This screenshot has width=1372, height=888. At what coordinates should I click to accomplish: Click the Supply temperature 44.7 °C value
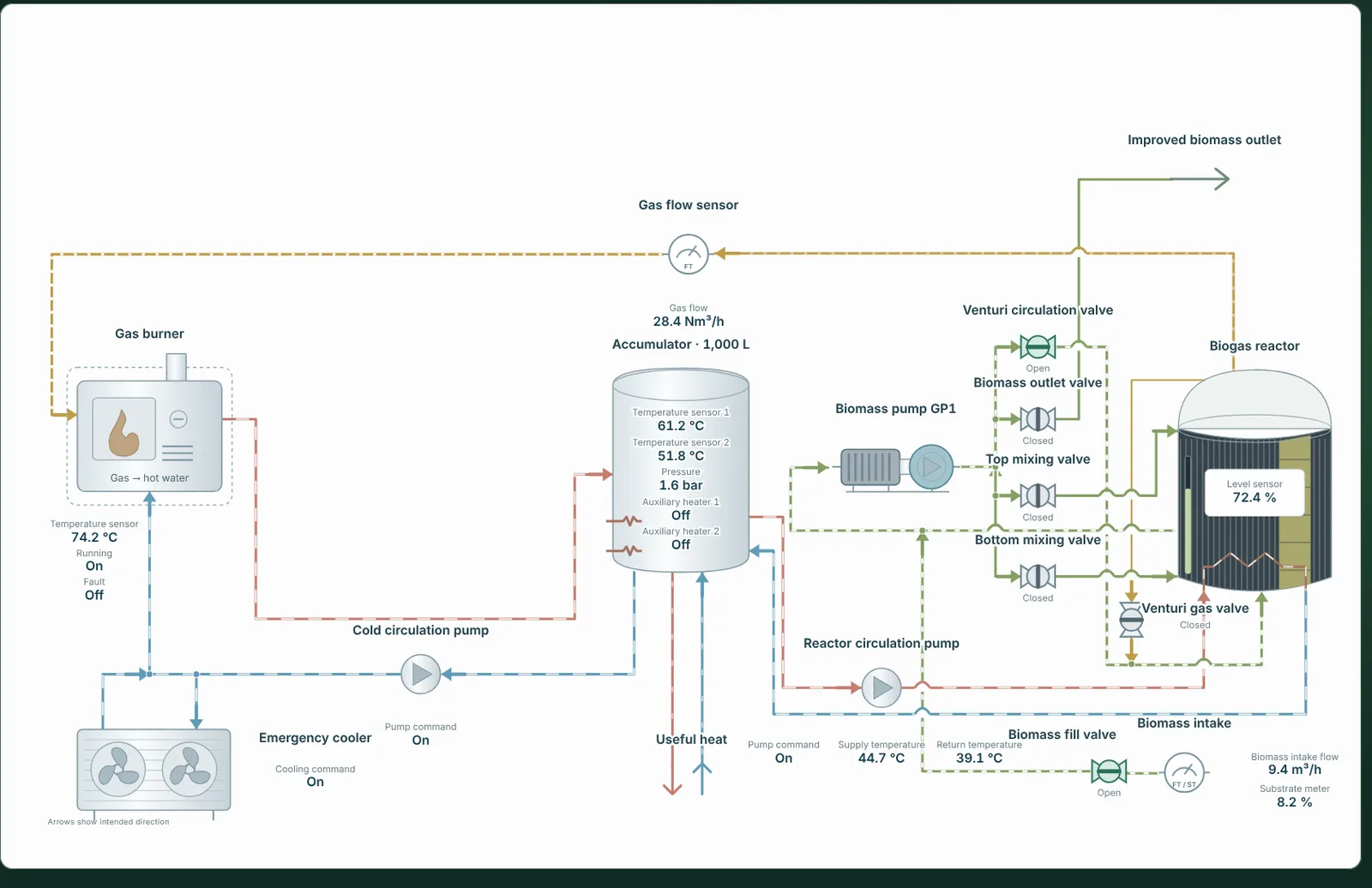click(x=882, y=759)
